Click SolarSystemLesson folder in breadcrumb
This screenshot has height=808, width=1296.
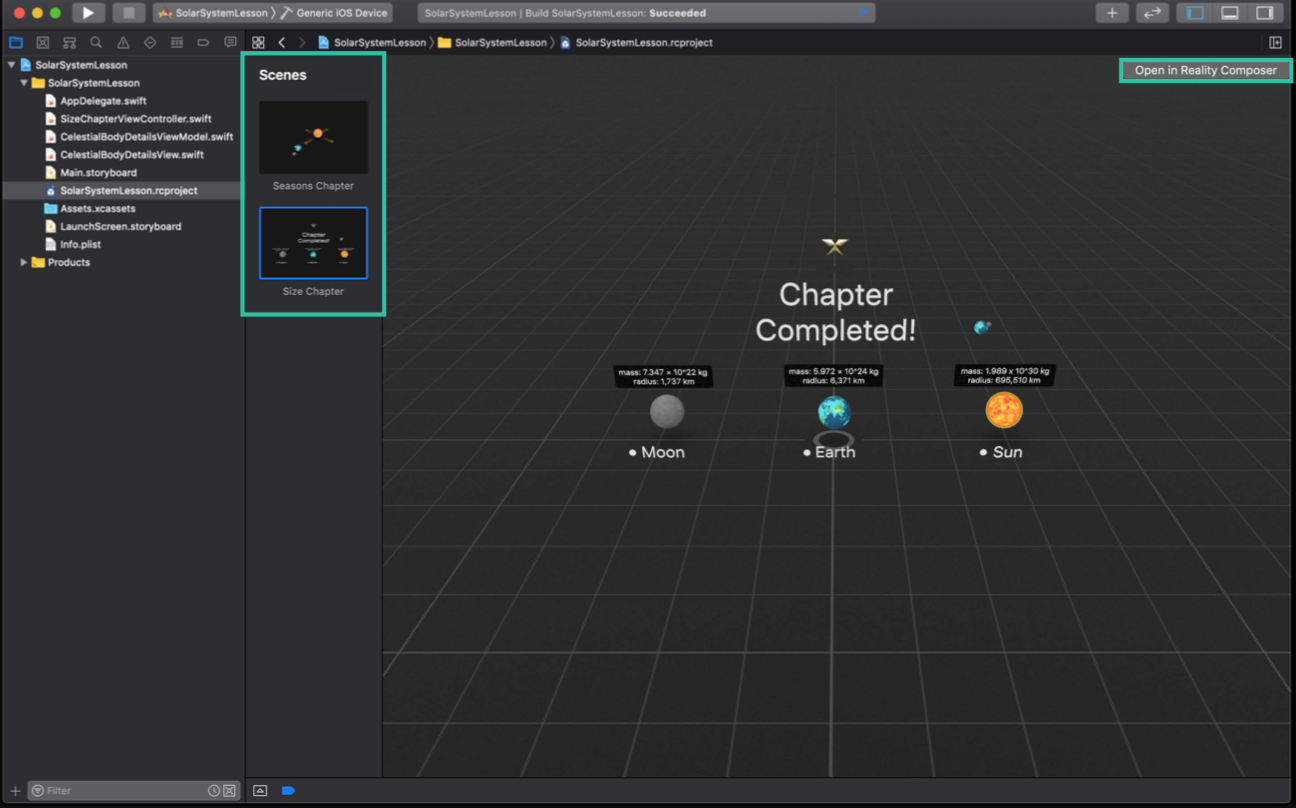pyautogui.click(x=492, y=43)
